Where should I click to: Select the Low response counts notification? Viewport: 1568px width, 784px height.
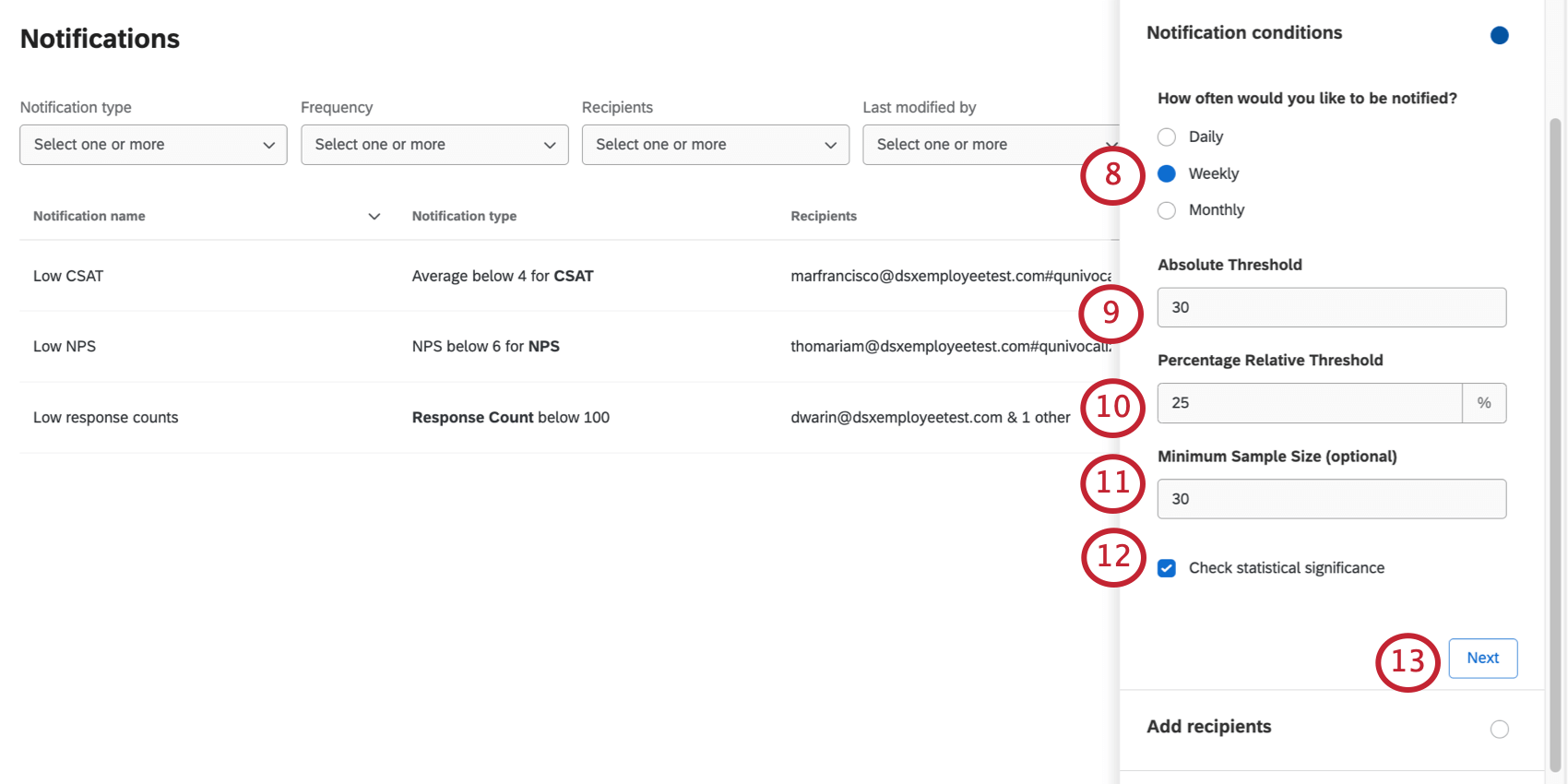(106, 418)
